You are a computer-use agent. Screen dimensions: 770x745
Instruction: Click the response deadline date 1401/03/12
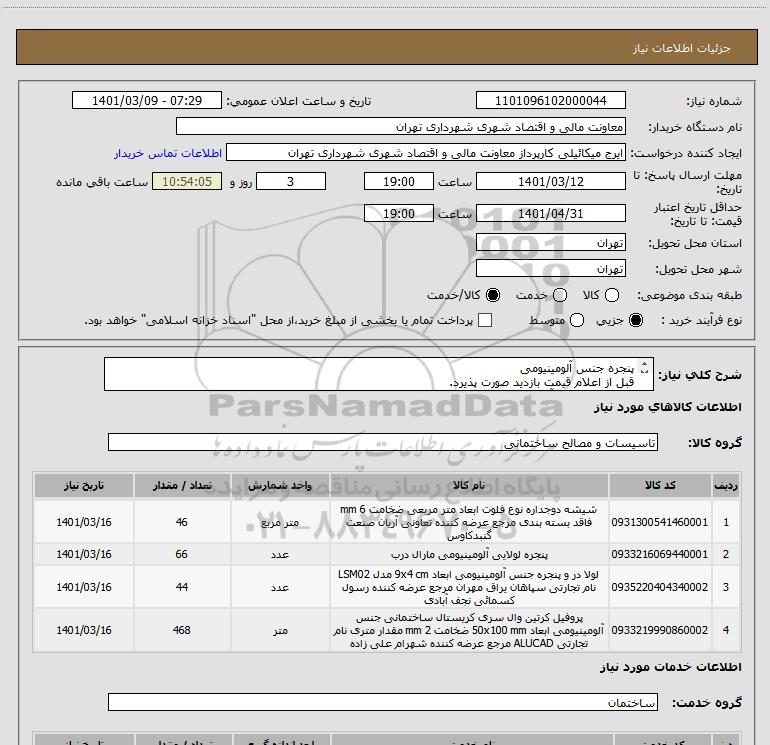550,181
